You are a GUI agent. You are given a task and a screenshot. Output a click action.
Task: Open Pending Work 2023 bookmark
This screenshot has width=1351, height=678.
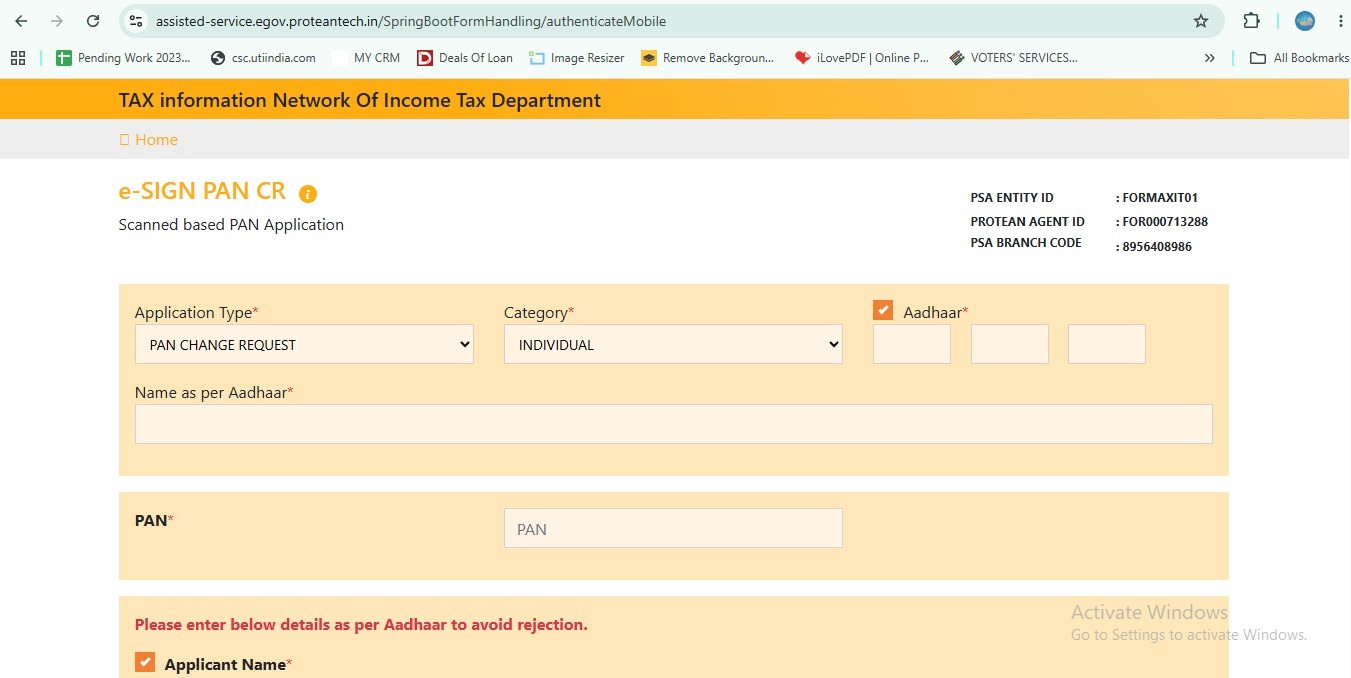coord(123,58)
